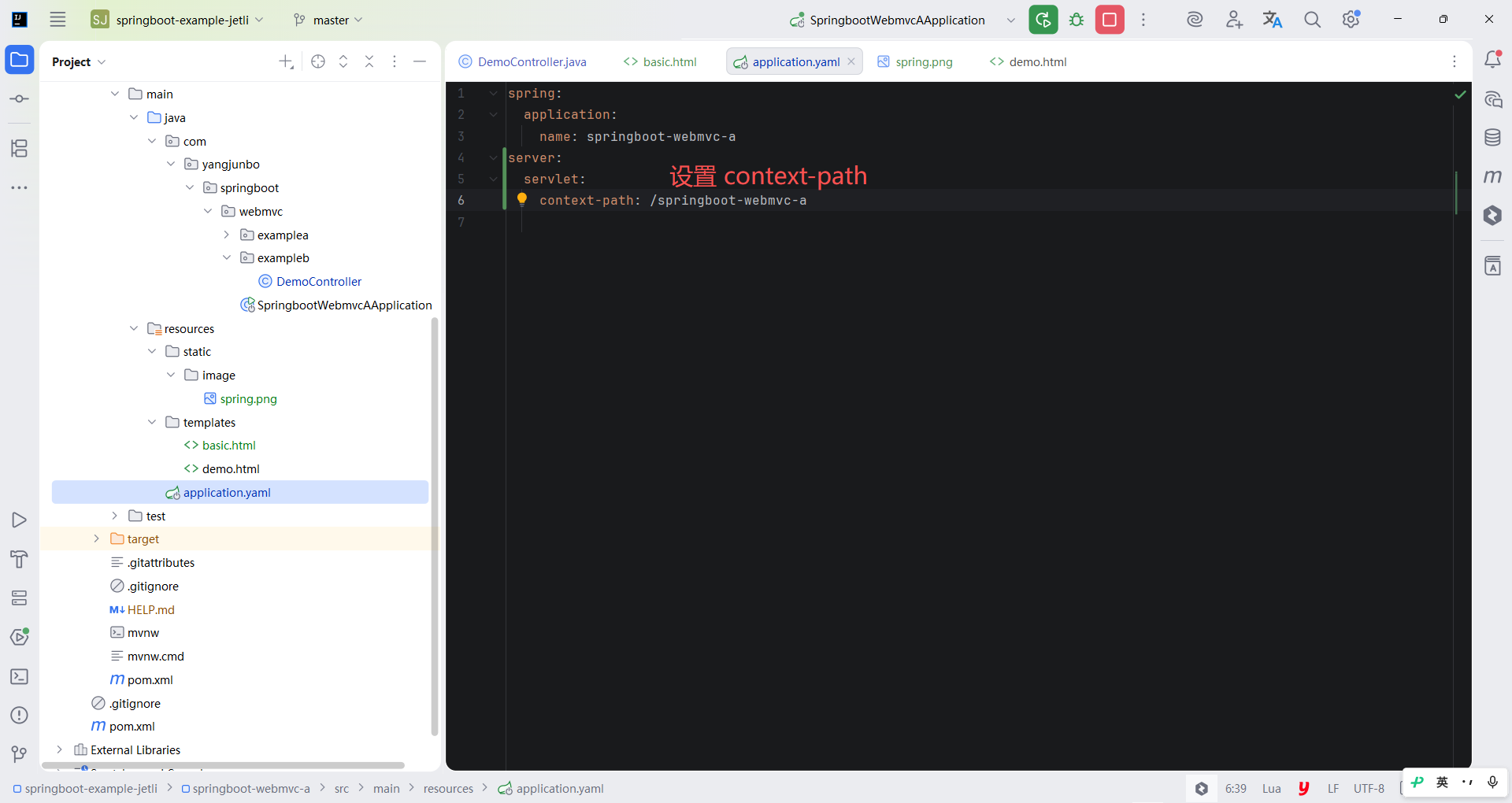Open the Problems tool window
Screen dimensions: 1512x803
tap(20, 715)
